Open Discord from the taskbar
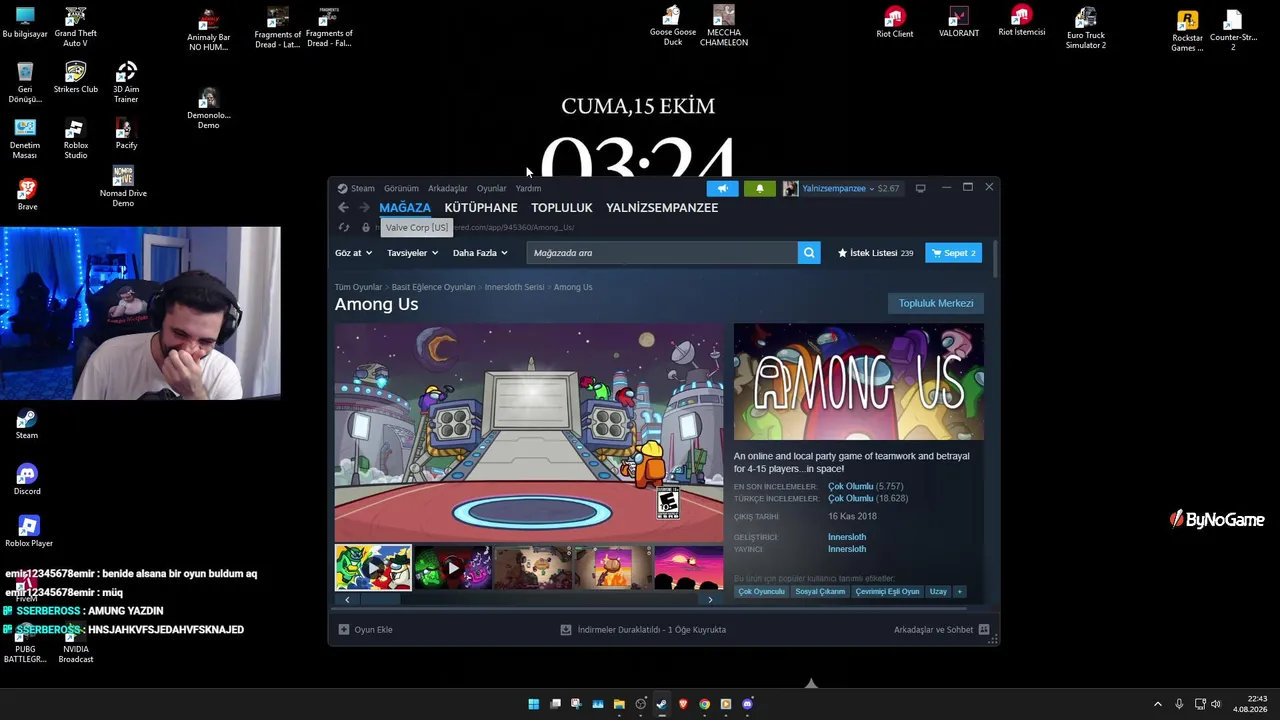This screenshot has height=720, width=1280. (x=747, y=704)
